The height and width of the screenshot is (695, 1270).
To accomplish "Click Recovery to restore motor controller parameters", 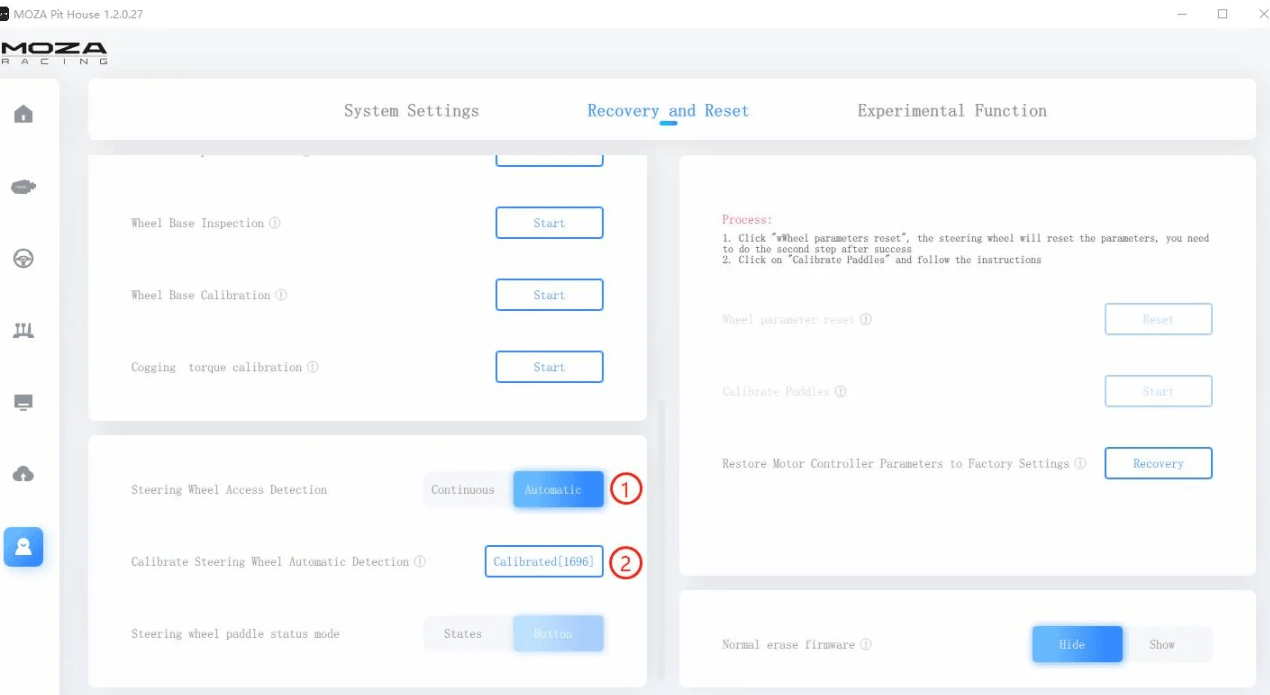I will (x=1158, y=464).
